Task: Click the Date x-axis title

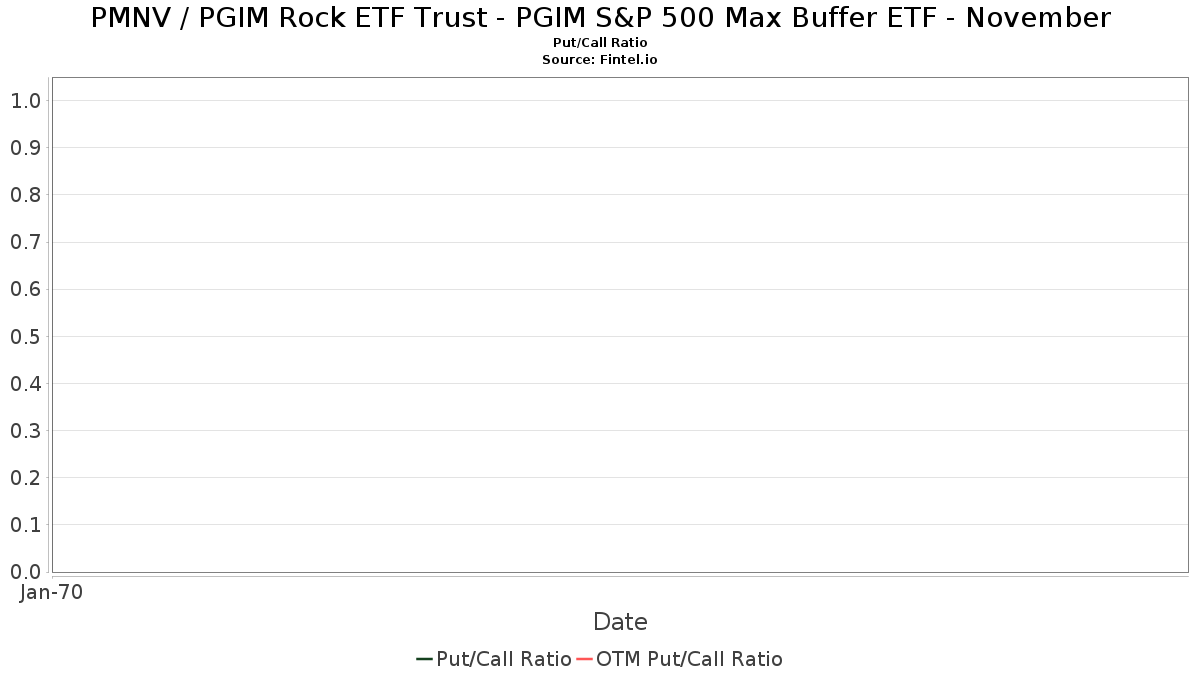Action: click(x=620, y=622)
